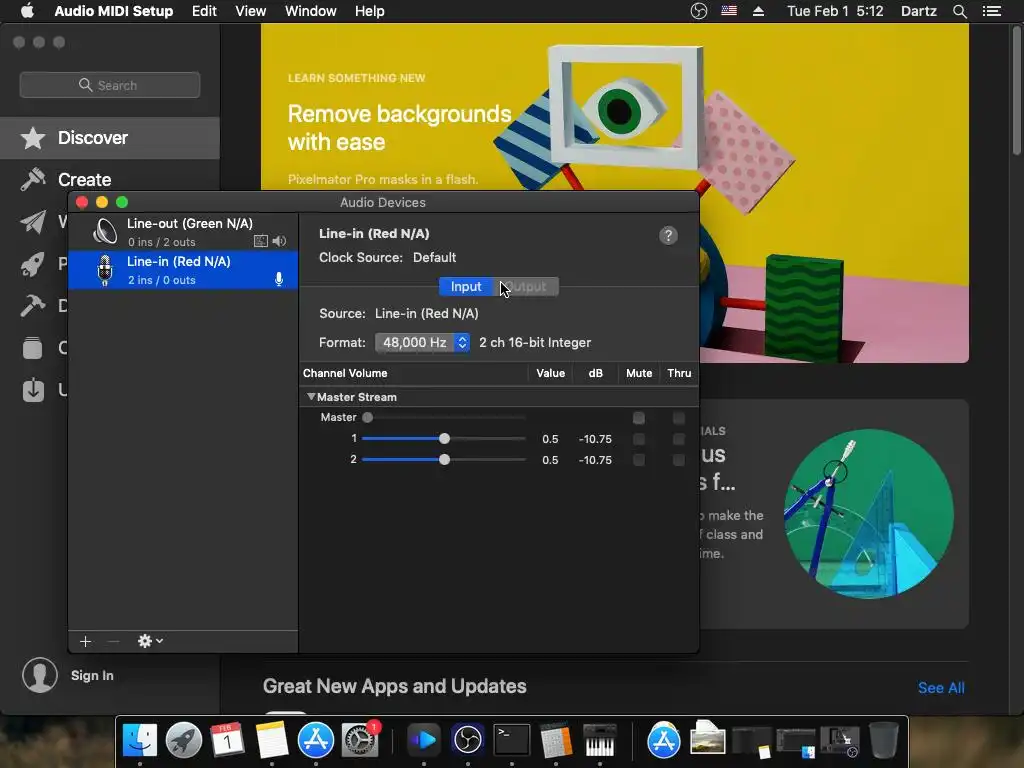Click the system alert sound icon on Line-out row

coord(261,241)
